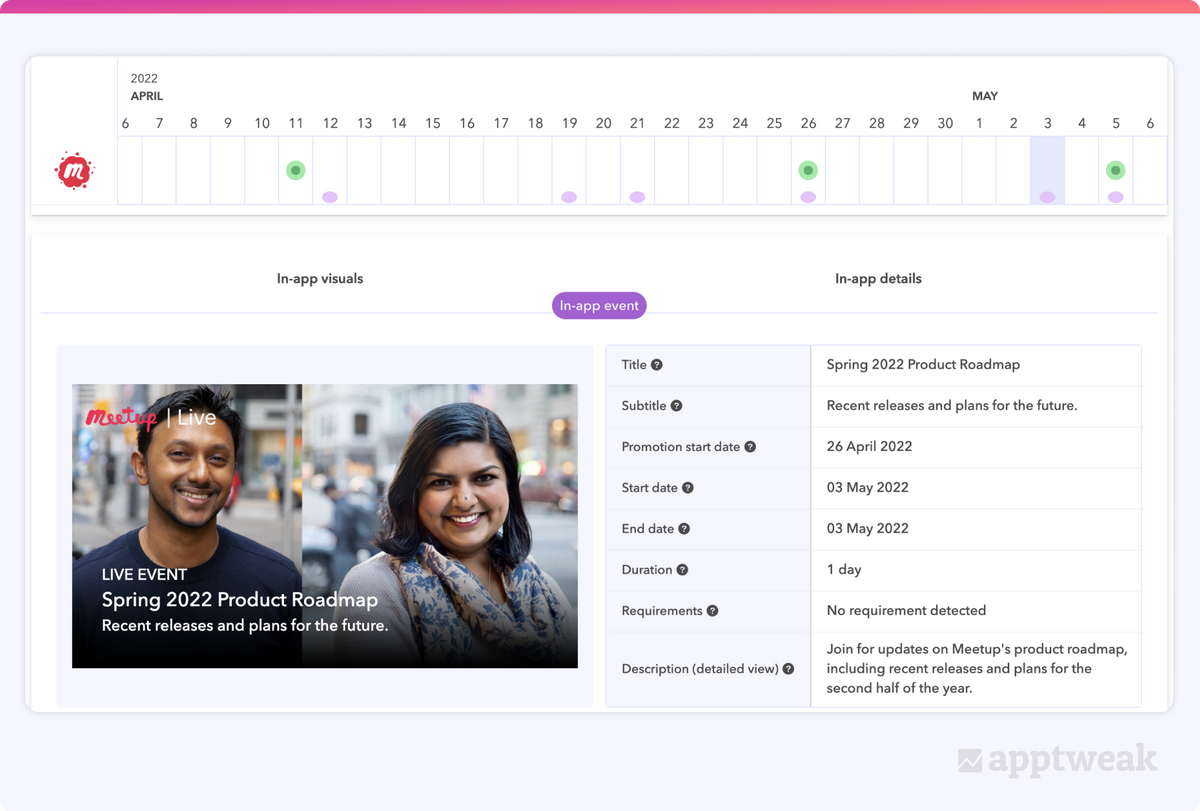The height and width of the screenshot is (811, 1200).
Task: Open the Spring 2022 Product Roadmap event image
Action: click(325, 526)
